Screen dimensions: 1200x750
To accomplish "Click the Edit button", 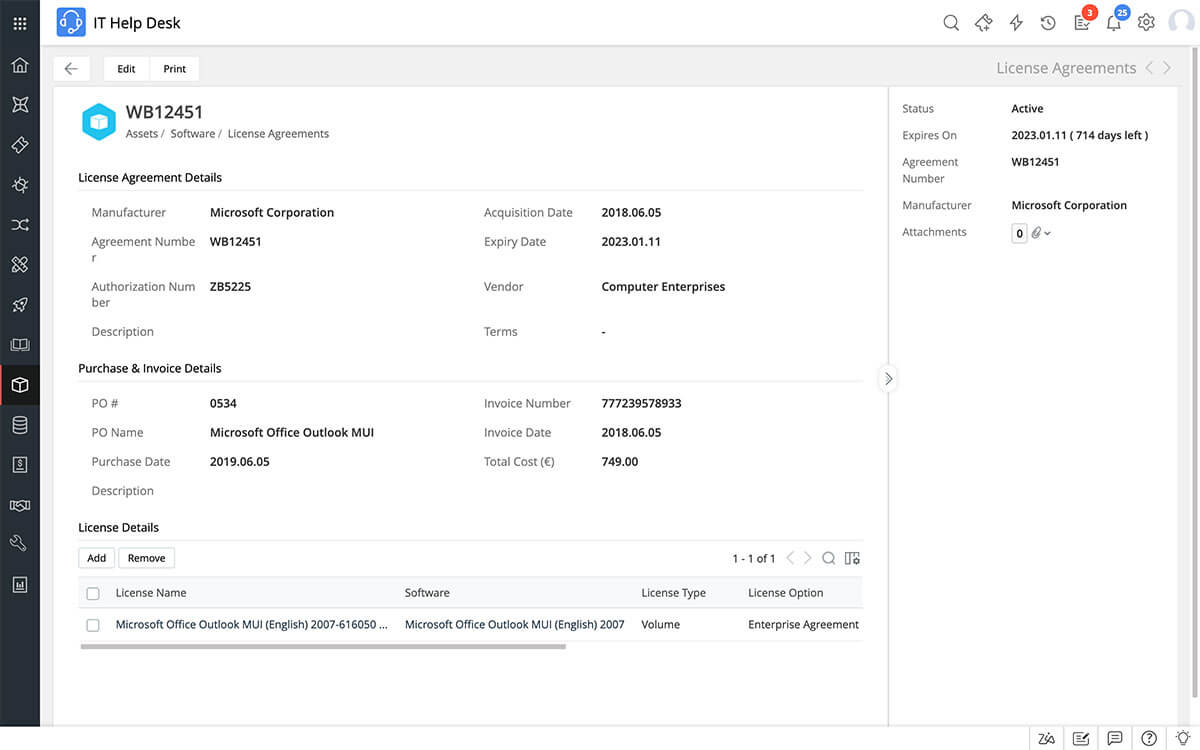I will (x=125, y=68).
